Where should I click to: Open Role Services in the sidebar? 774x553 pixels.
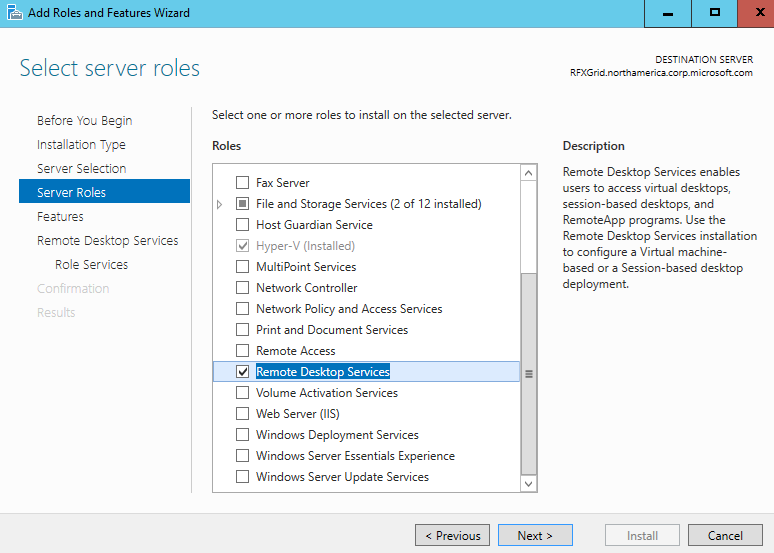(x=91, y=265)
